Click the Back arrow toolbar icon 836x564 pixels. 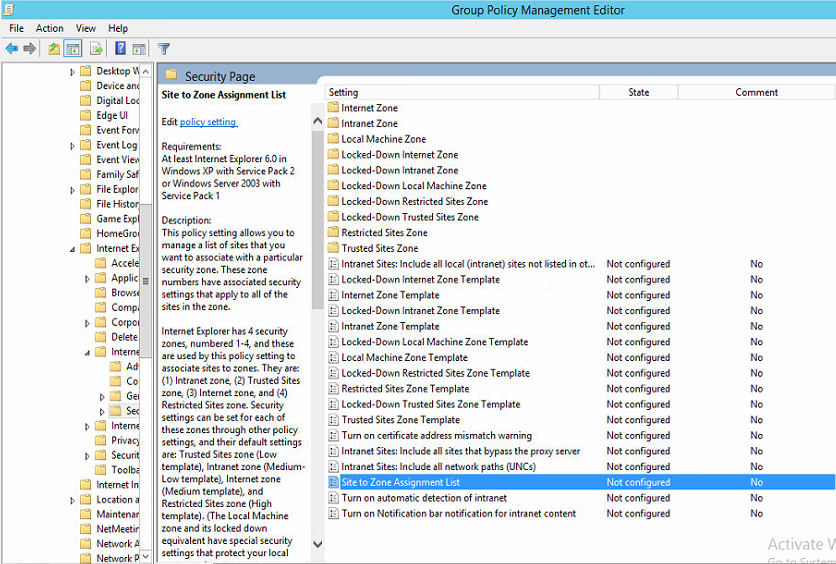tap(12, 49)
